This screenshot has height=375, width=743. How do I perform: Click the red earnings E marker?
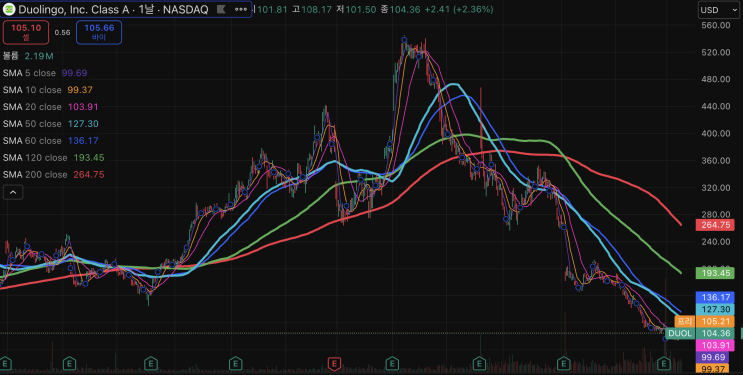[335, 364]
